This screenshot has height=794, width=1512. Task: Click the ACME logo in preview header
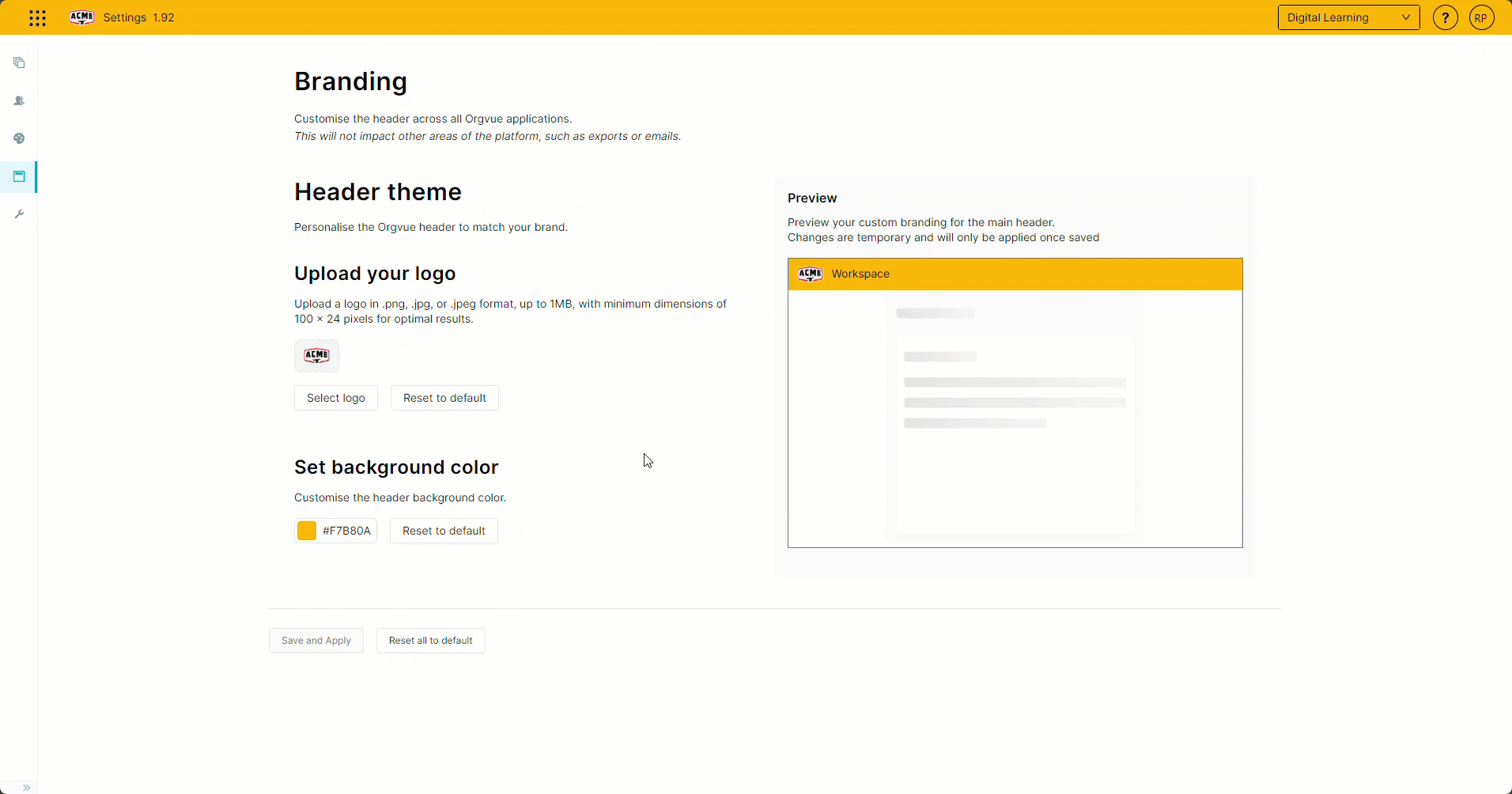tap(811, 274)
